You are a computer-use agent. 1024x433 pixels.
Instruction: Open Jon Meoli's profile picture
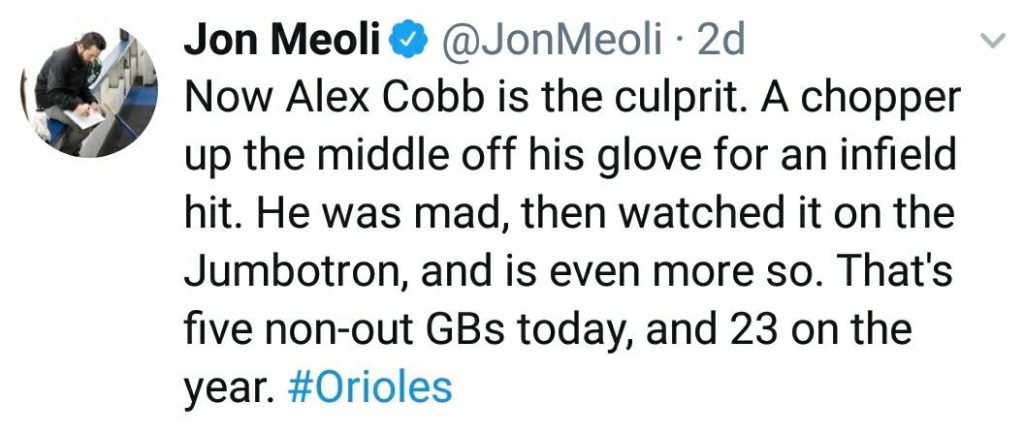pyautogui.click(x=89, y=91)
